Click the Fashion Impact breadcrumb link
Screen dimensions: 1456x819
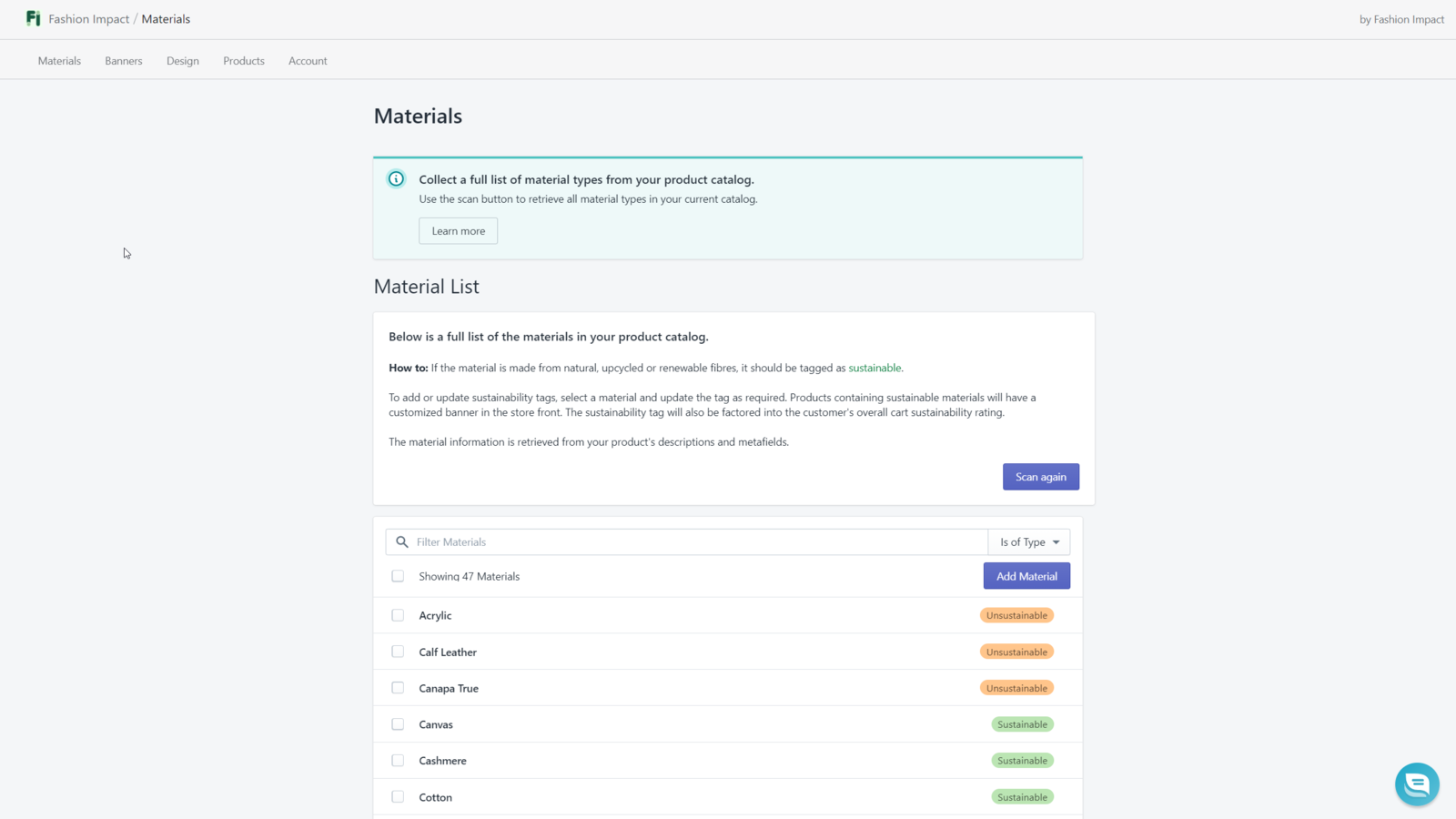tap(89, 19)
